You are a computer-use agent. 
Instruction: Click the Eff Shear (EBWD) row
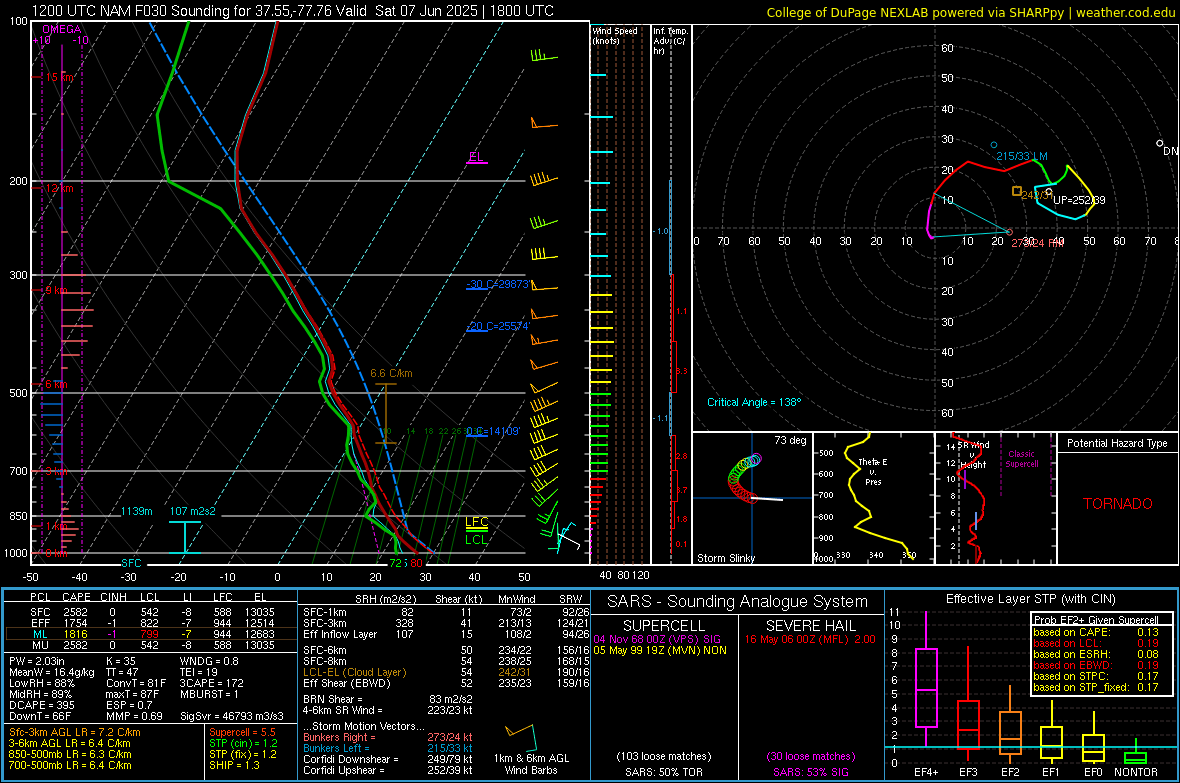coord(446,684)
